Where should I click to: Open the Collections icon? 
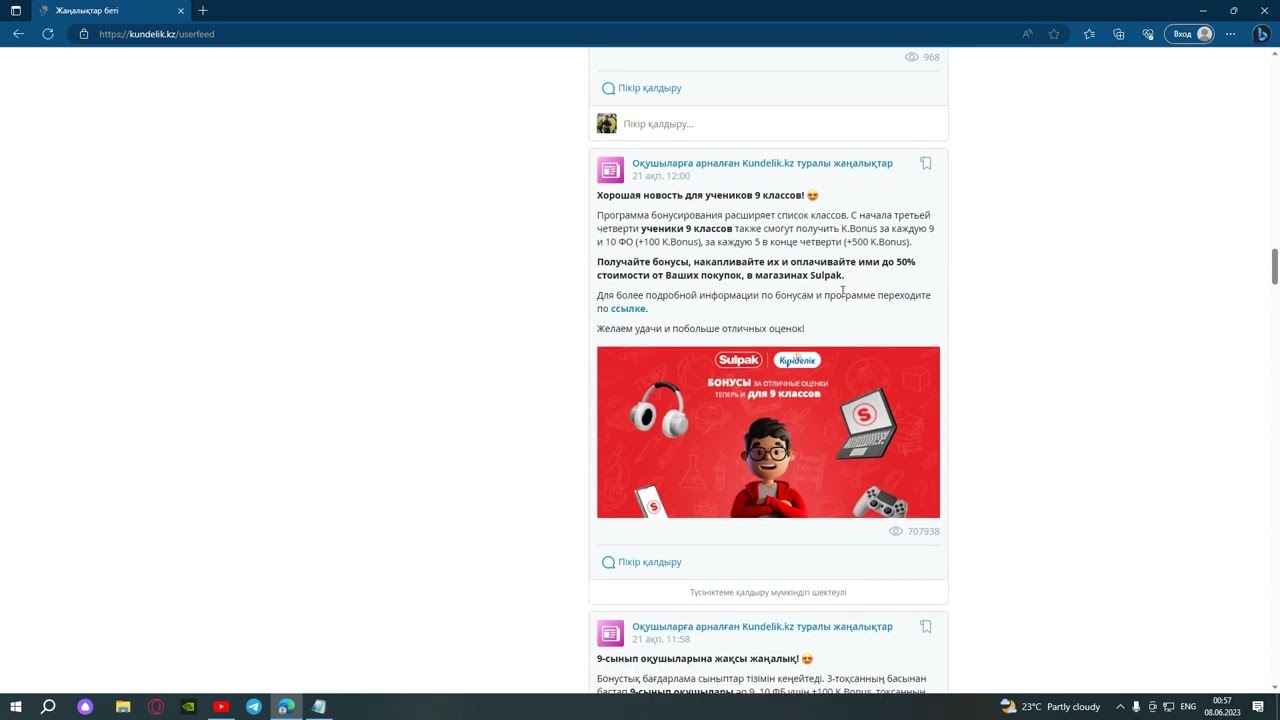(1118, 34)
